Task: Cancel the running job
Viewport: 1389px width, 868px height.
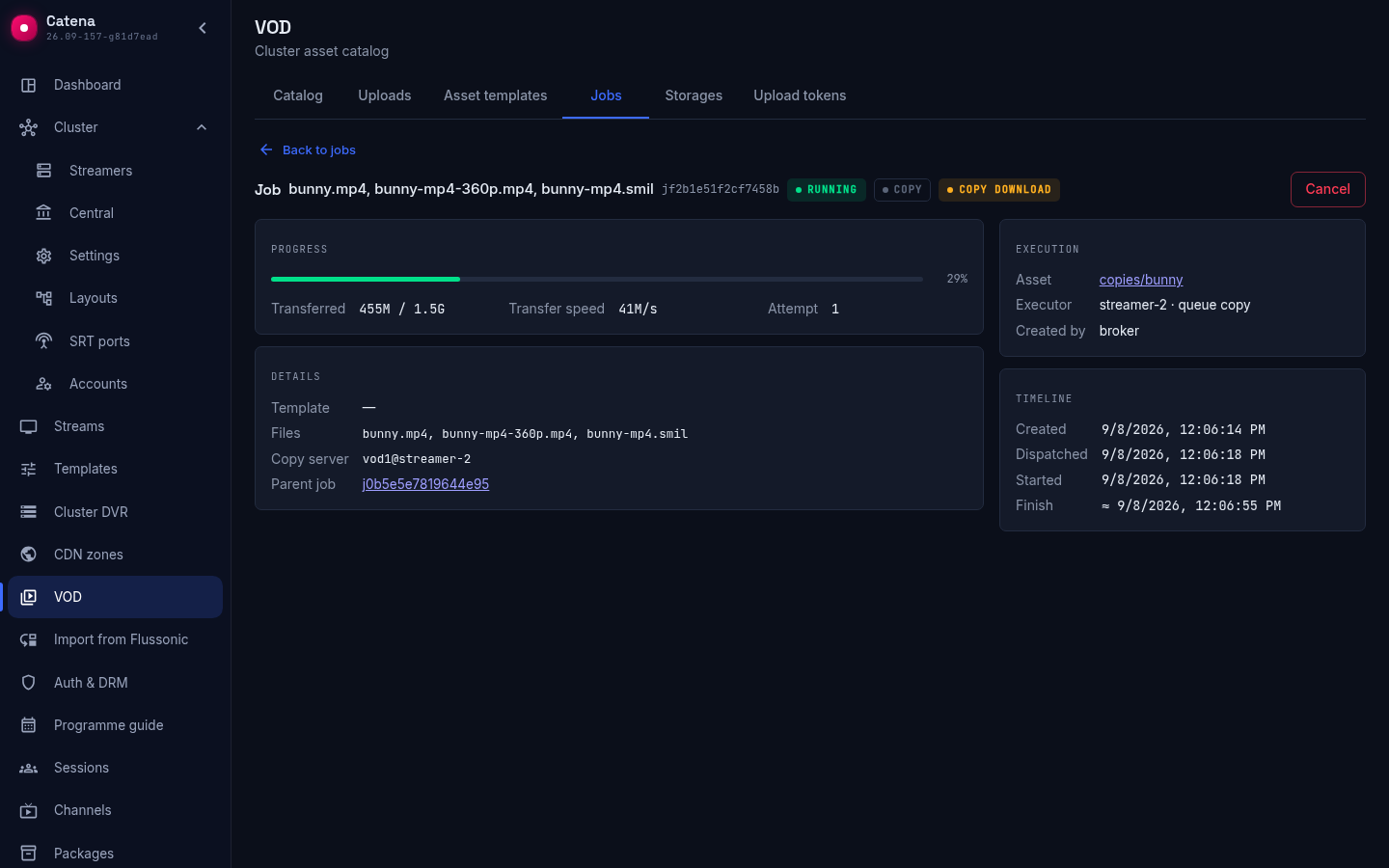Action: [1327, 189]
